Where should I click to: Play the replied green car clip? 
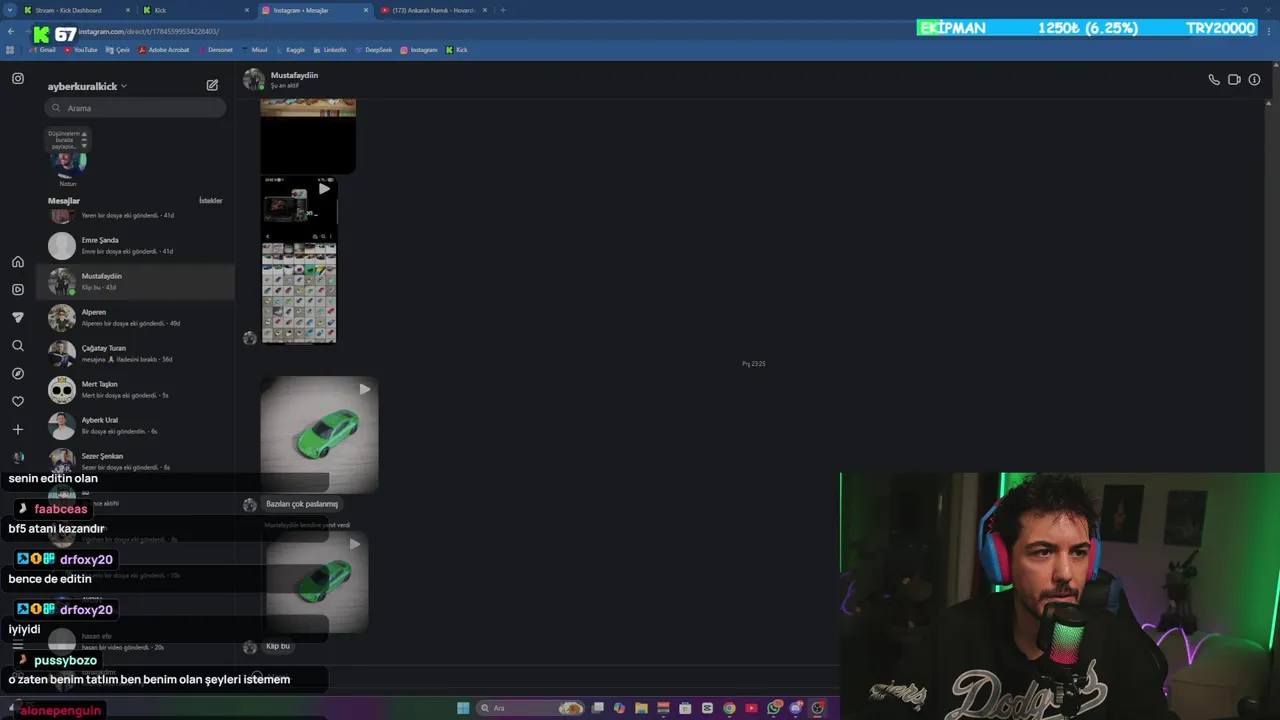coord(317,582)
